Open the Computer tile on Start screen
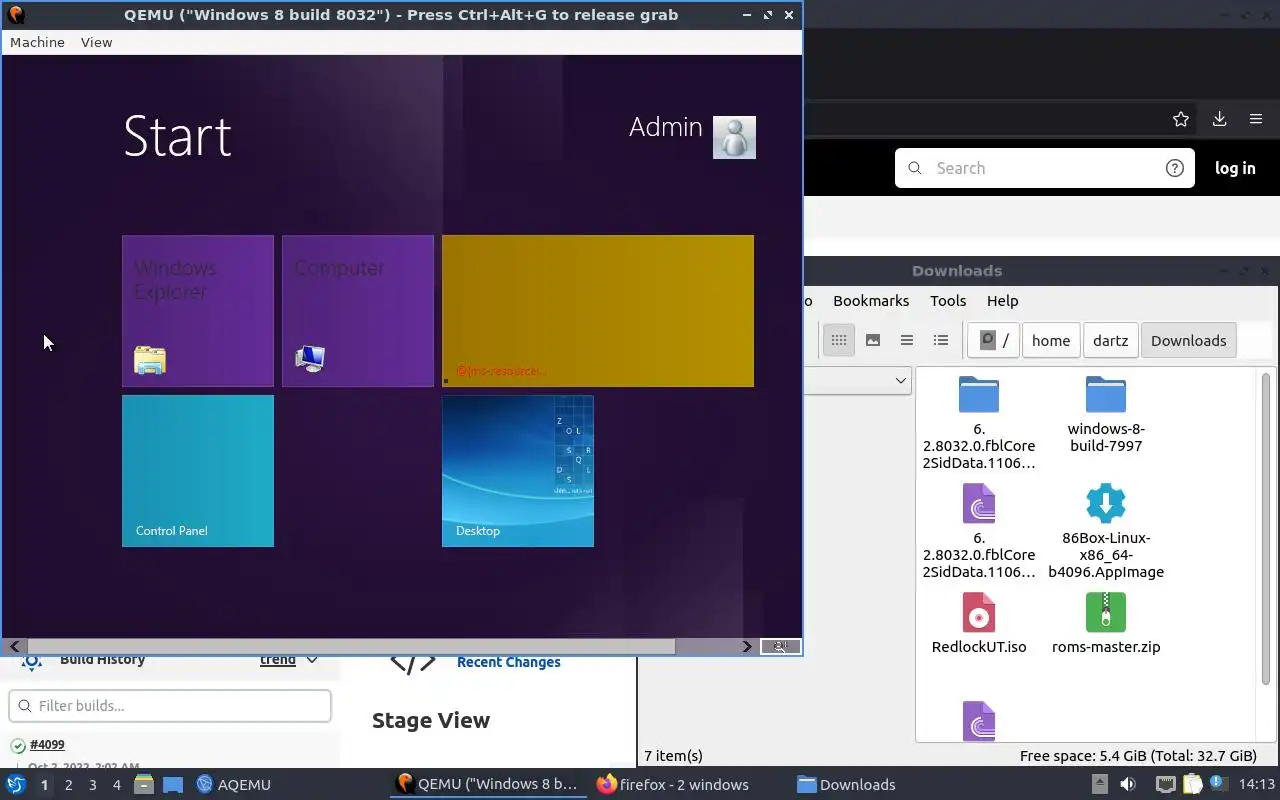 358,311
